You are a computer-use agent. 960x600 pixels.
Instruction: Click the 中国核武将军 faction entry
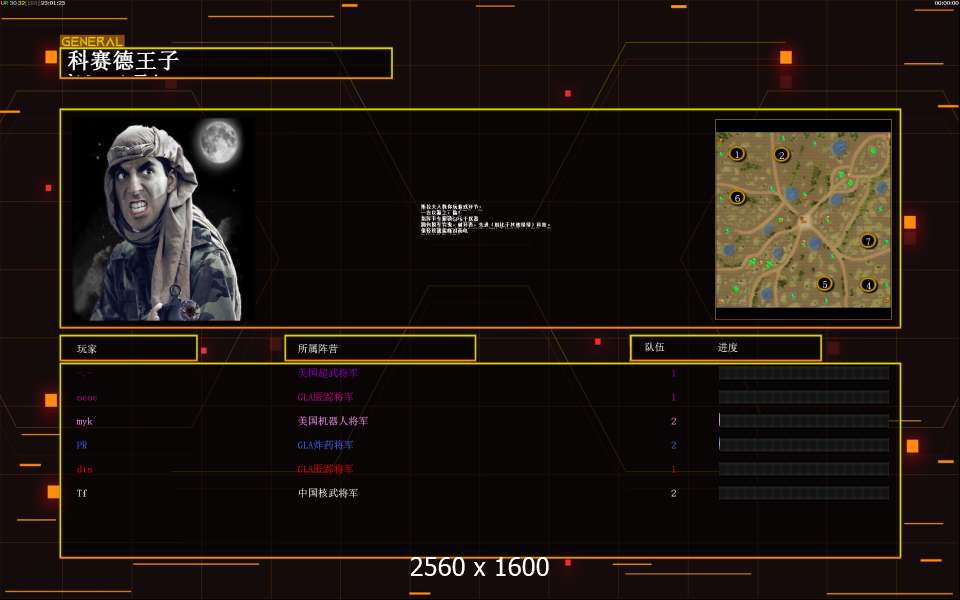click(327, 493)
